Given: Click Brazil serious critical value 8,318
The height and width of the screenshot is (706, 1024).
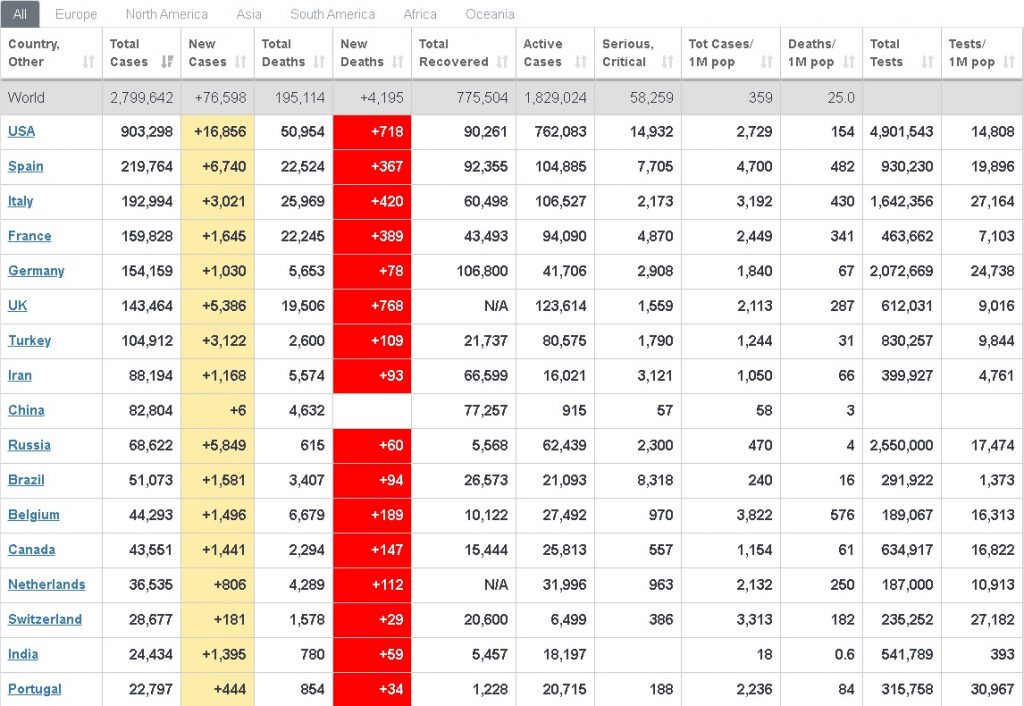Looking at the screenshot, I should [x=655, y=480].
